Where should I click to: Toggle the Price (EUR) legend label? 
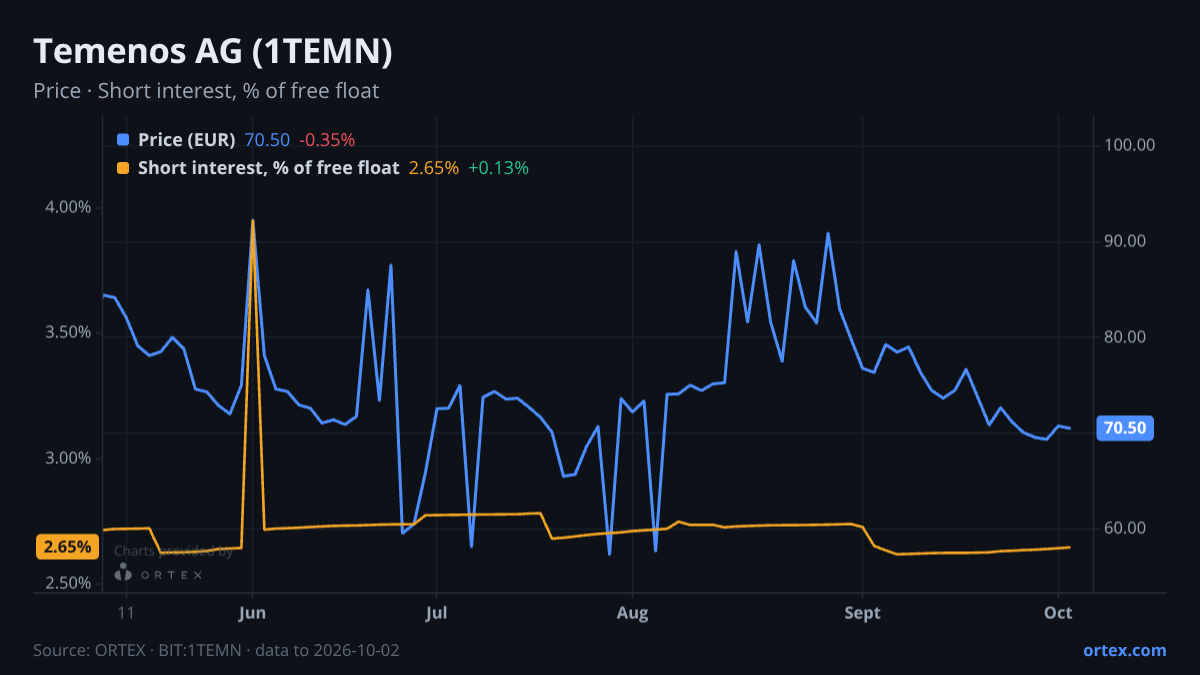[187, 140]
